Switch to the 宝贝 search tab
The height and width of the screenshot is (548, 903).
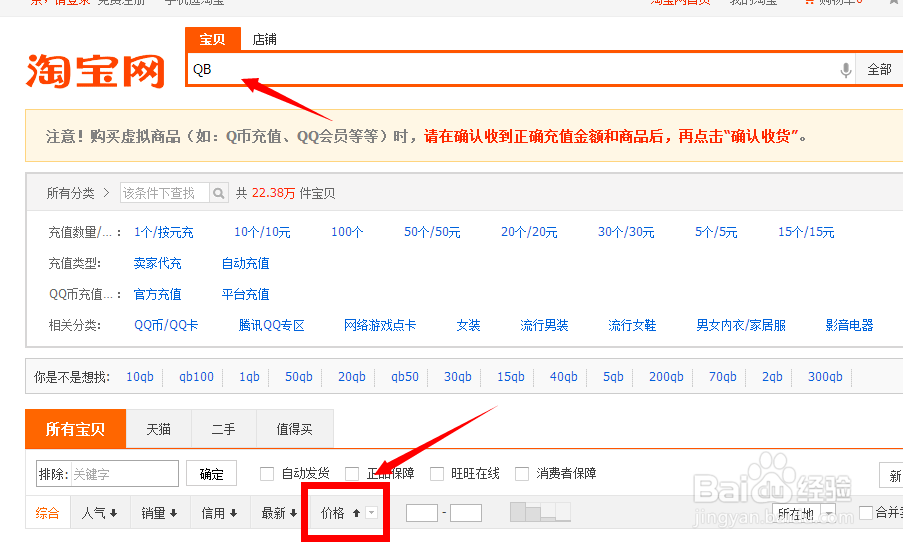tap(213, 39)
